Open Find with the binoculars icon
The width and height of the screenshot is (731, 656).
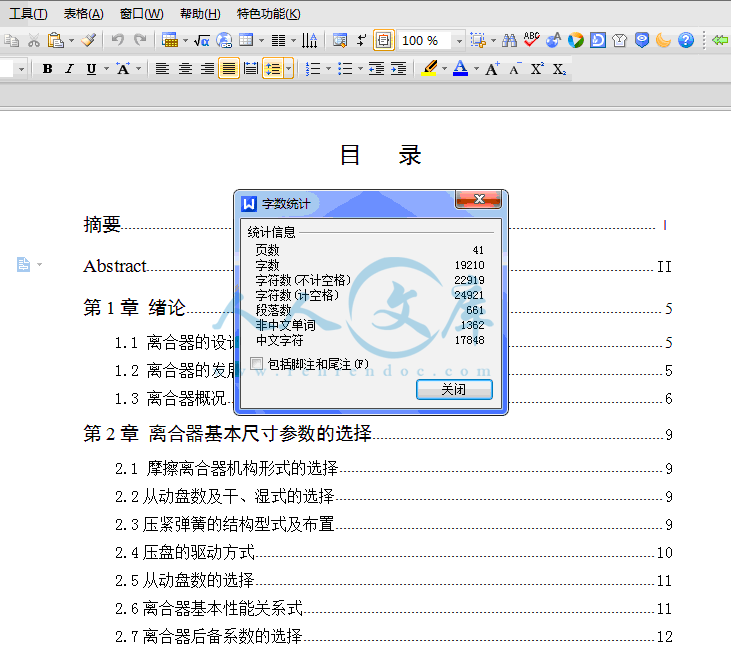point(509,41)
